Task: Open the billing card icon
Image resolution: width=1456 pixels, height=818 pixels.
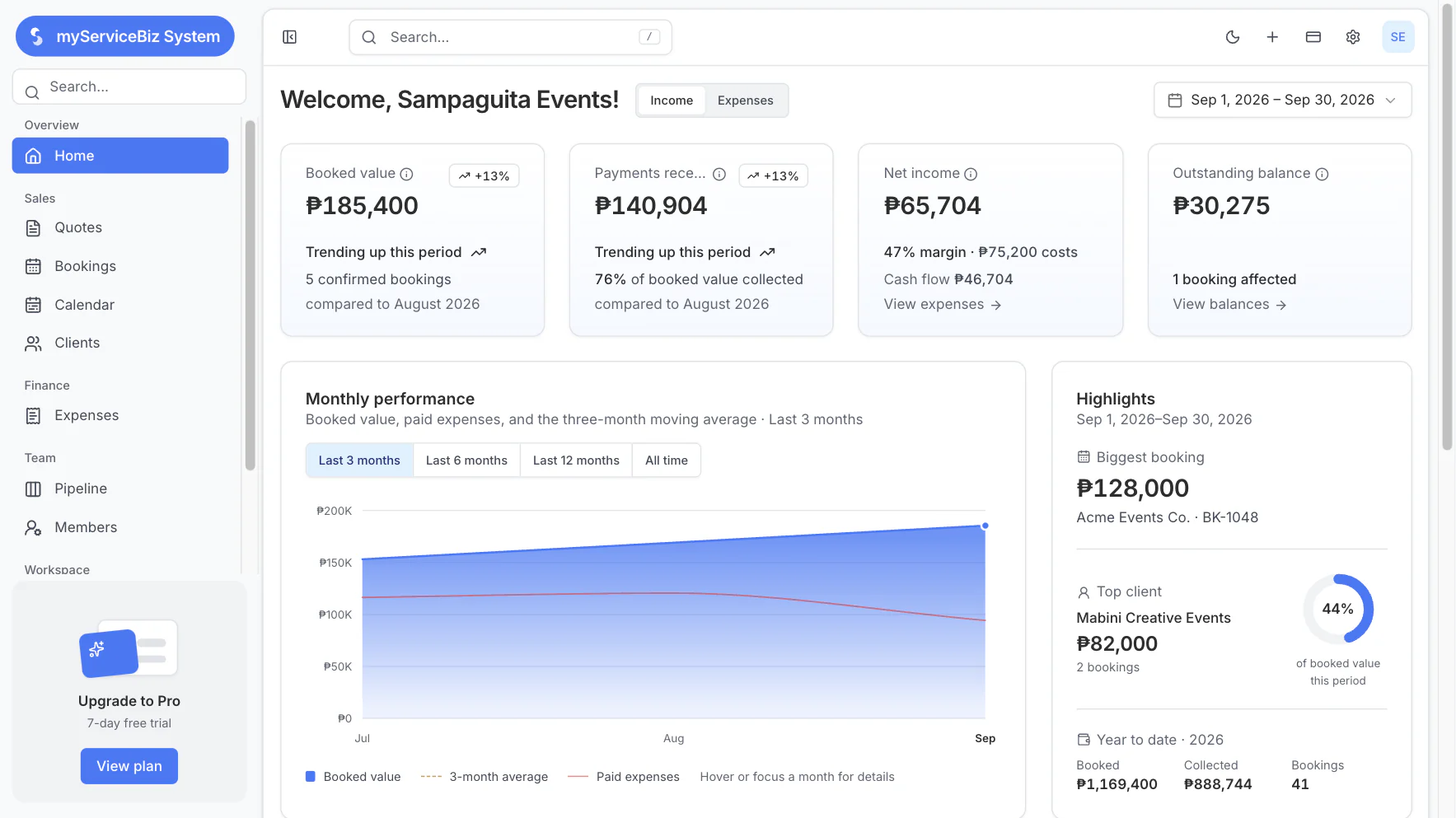Action: [1313, 37]
